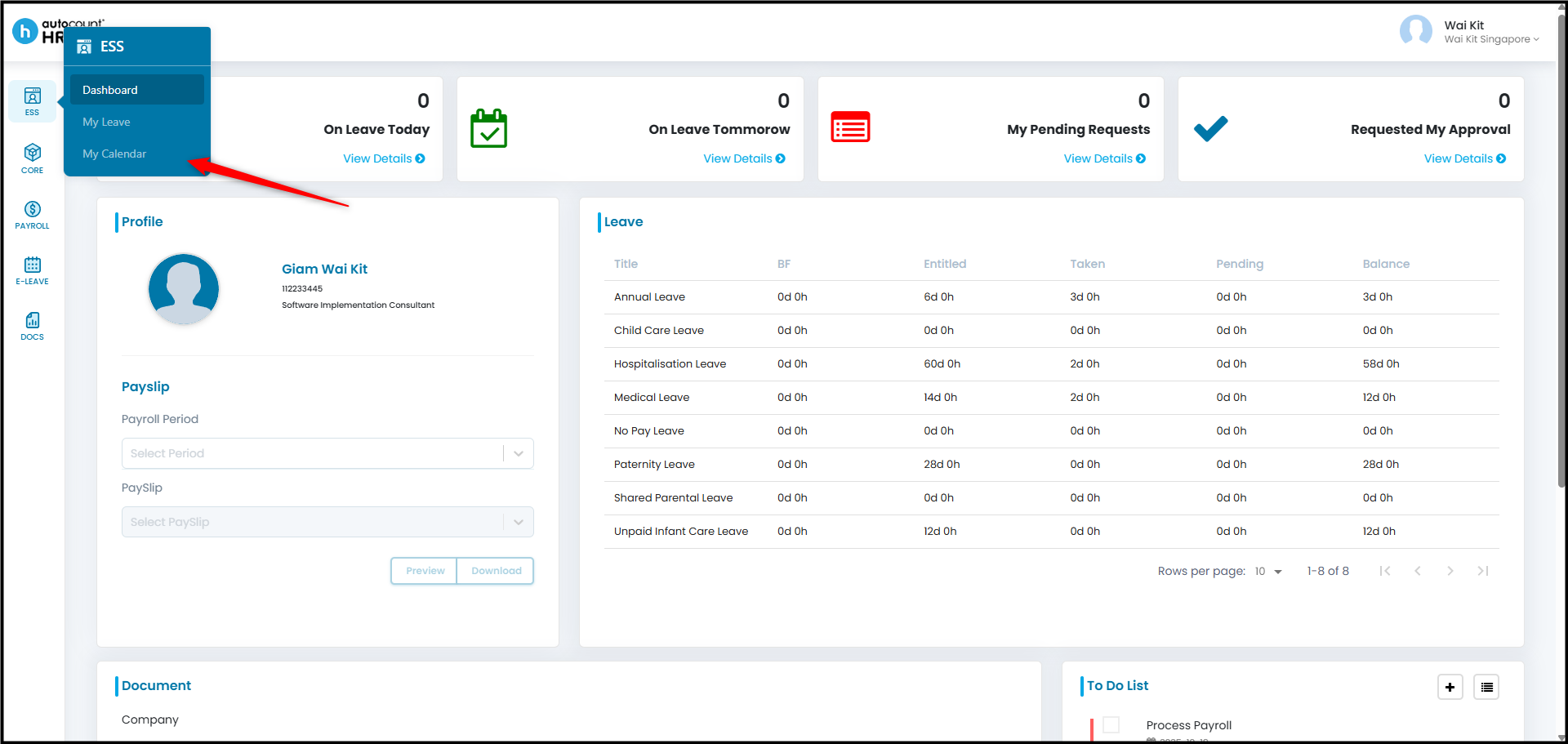Open the To Do List view icon
Screen dimensions: 1568x744
tap(1486, 687)
